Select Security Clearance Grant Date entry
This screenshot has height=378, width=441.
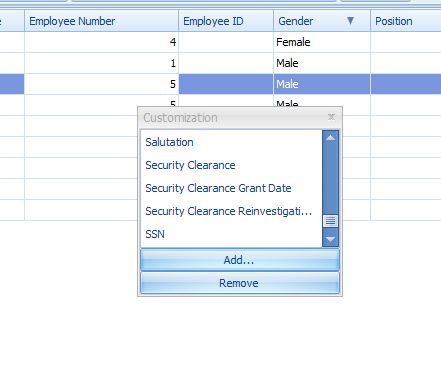point(231,188)
